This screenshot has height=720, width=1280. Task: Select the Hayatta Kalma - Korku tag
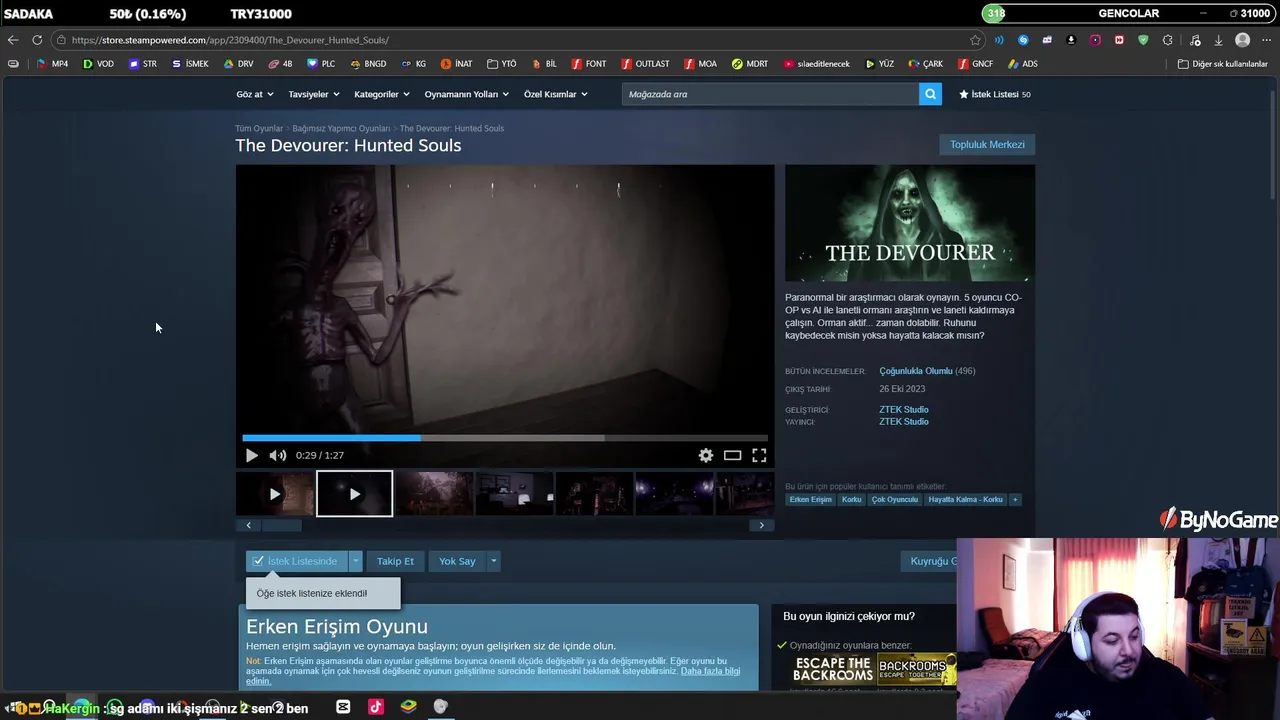click(x=965, y=499)
